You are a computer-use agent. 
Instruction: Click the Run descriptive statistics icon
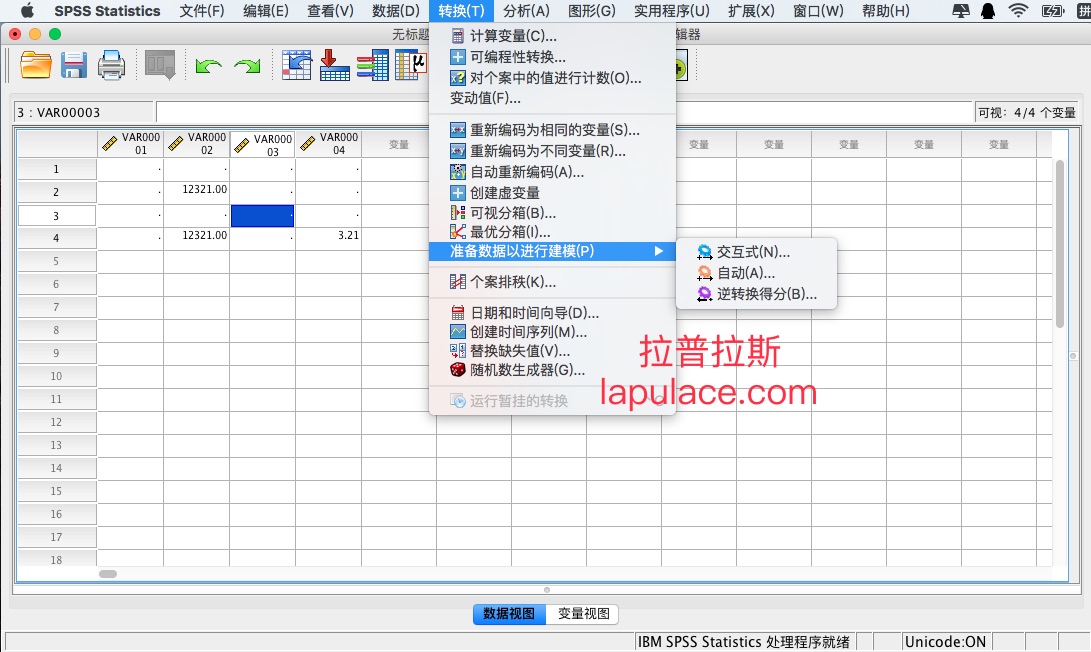pos(411,65)
